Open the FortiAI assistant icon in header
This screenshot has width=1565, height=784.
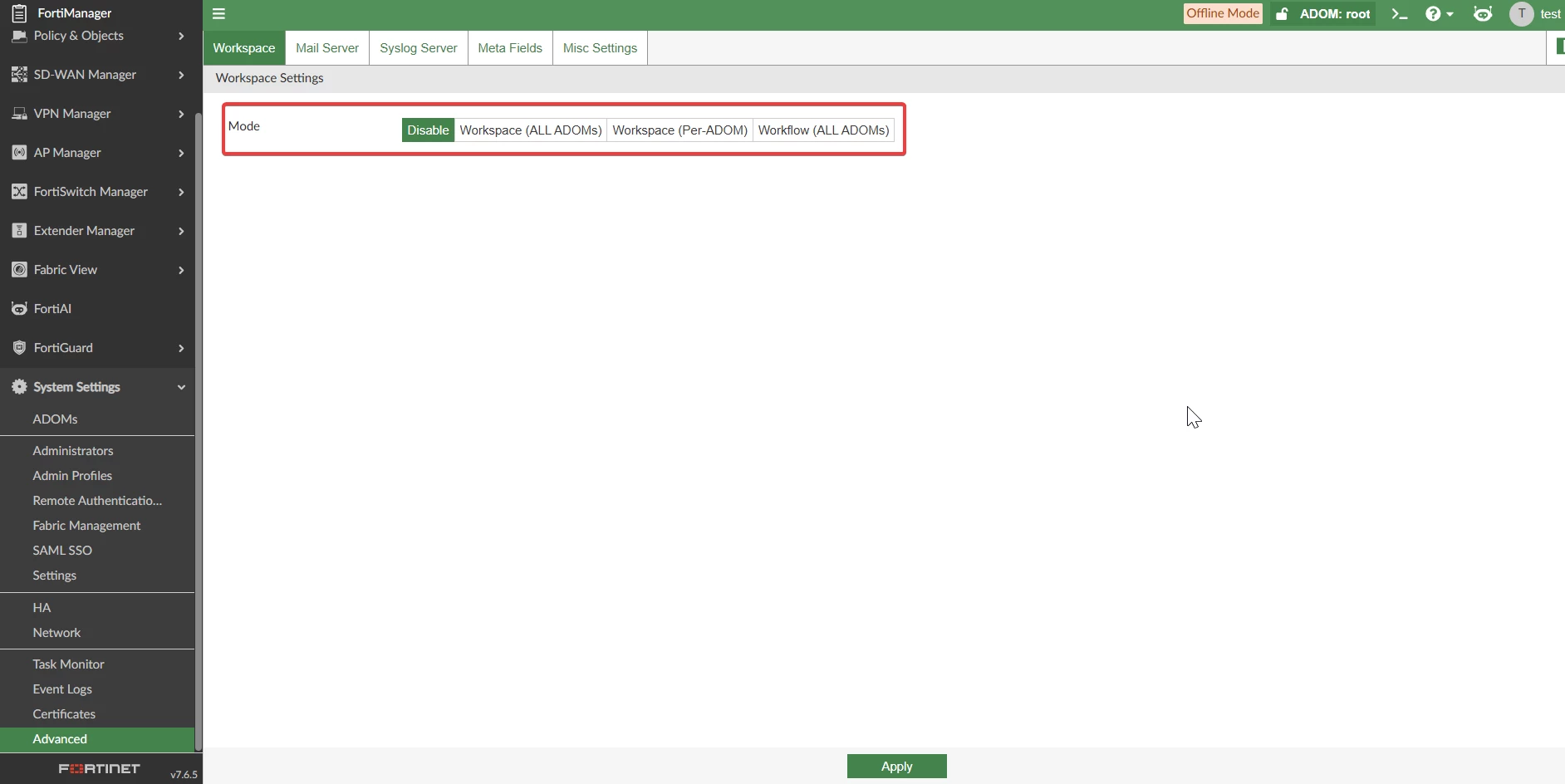pos(1483,14)
